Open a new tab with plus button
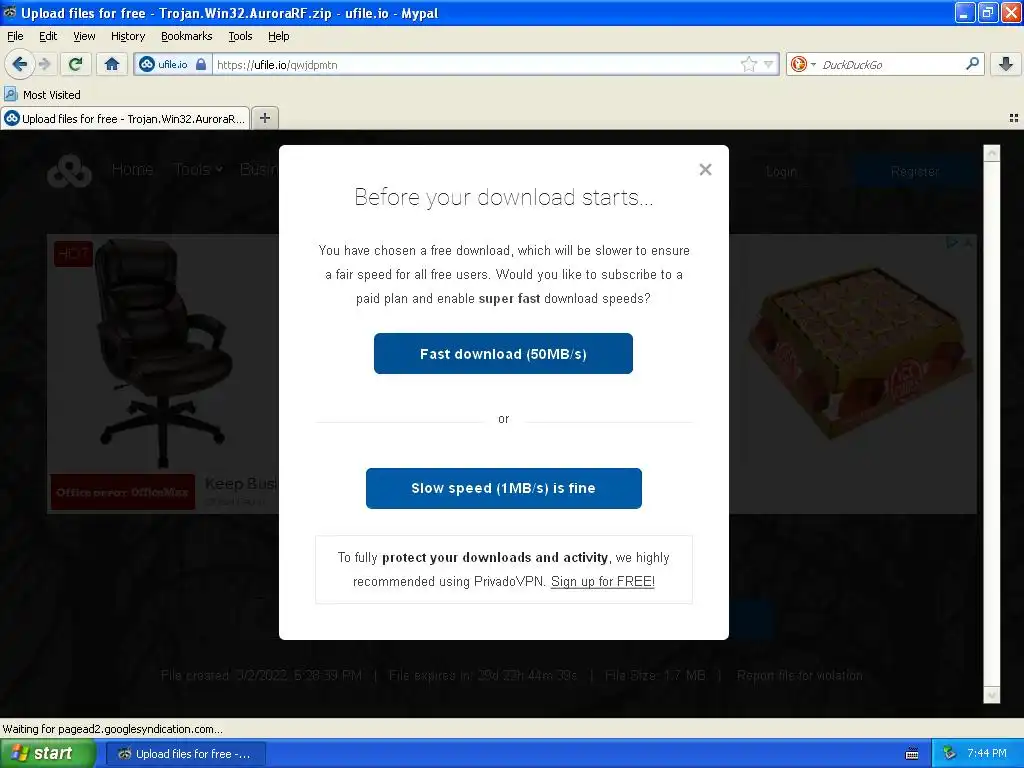The width and height of the screenshot is (1024, 768). 264,118
